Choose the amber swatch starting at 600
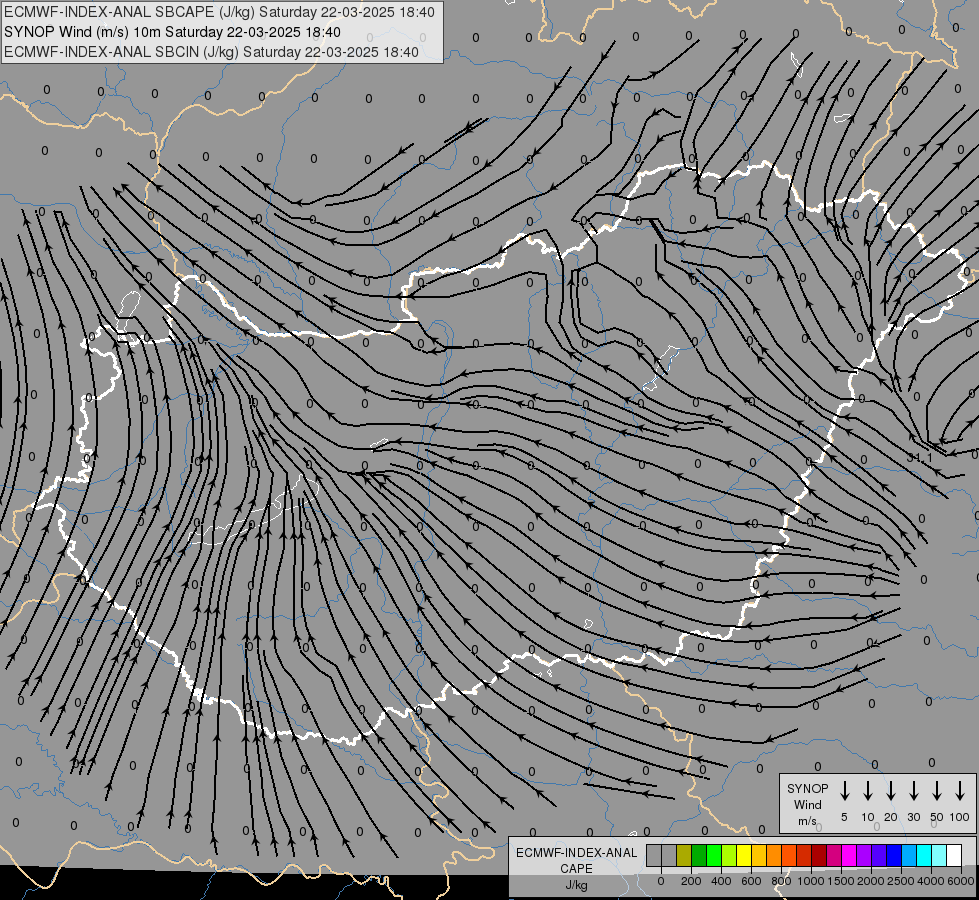The image size is (979, 900). 759,855
